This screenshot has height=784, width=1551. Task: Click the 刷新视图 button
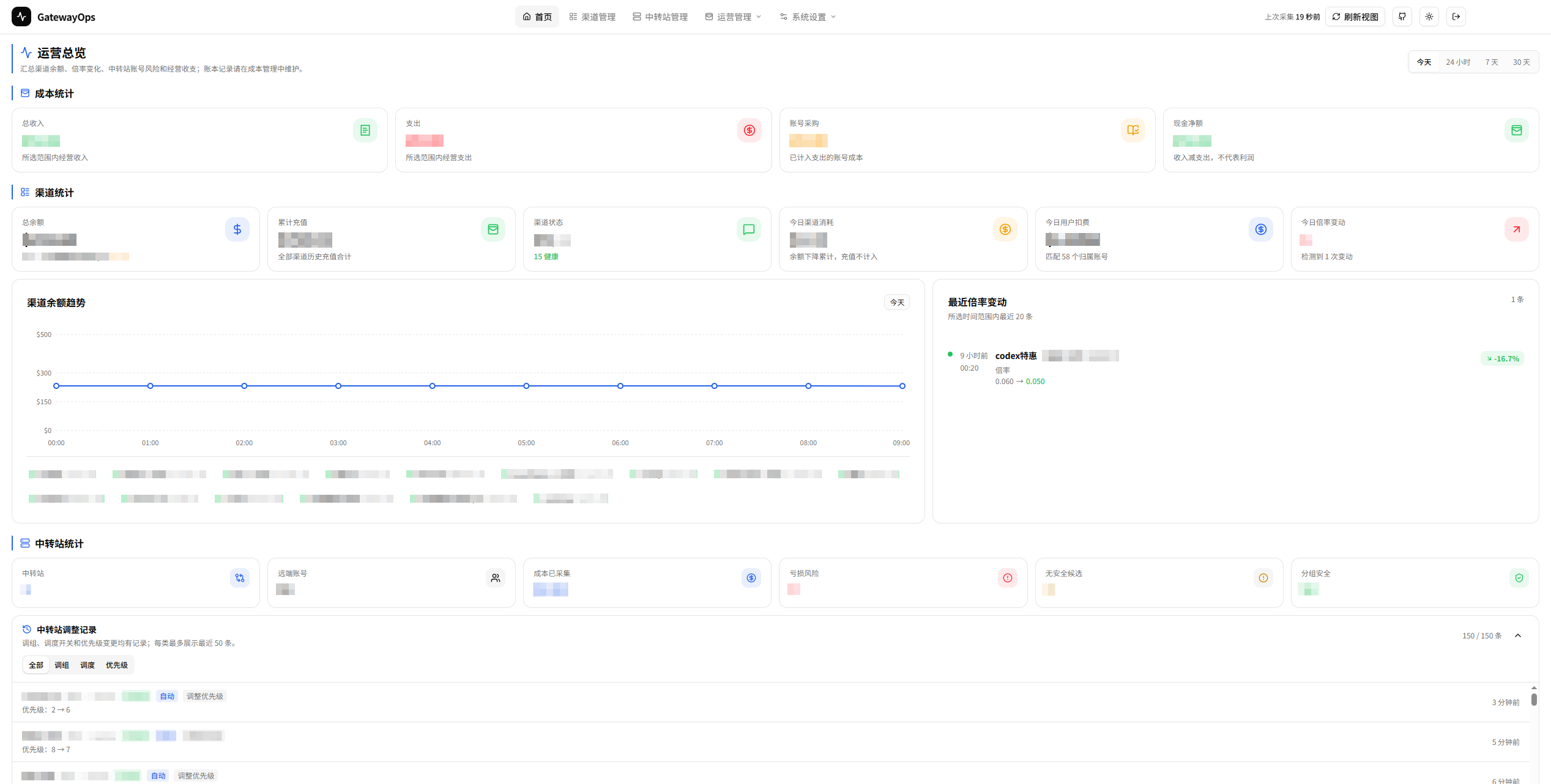click(x=1355, y=17)
